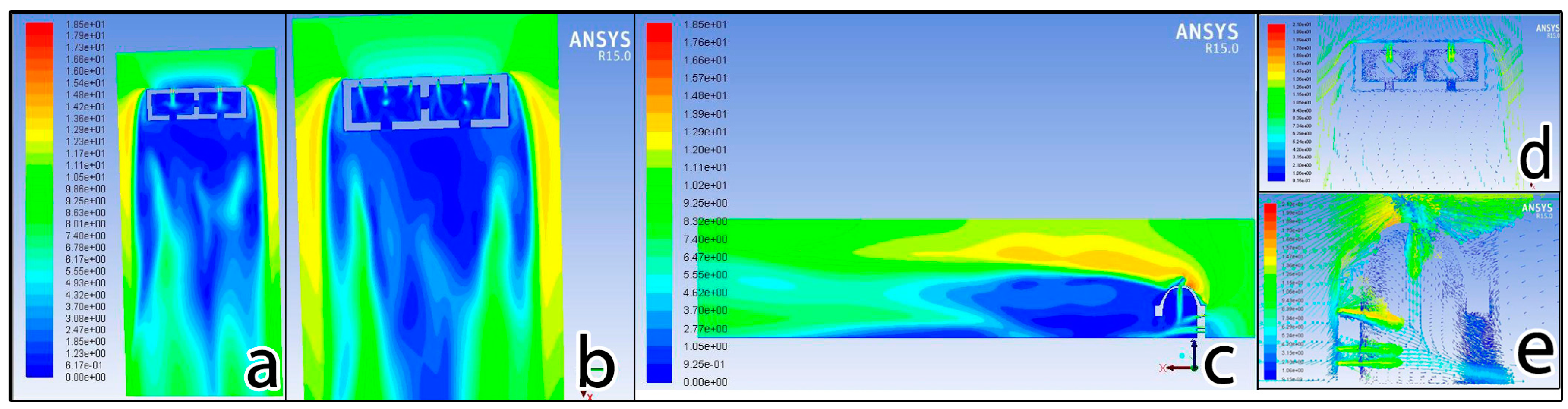This screenshot has height=409, width=1568.
Task: Select the 1.76e+01 legend value in panel c
Action: 704,42
